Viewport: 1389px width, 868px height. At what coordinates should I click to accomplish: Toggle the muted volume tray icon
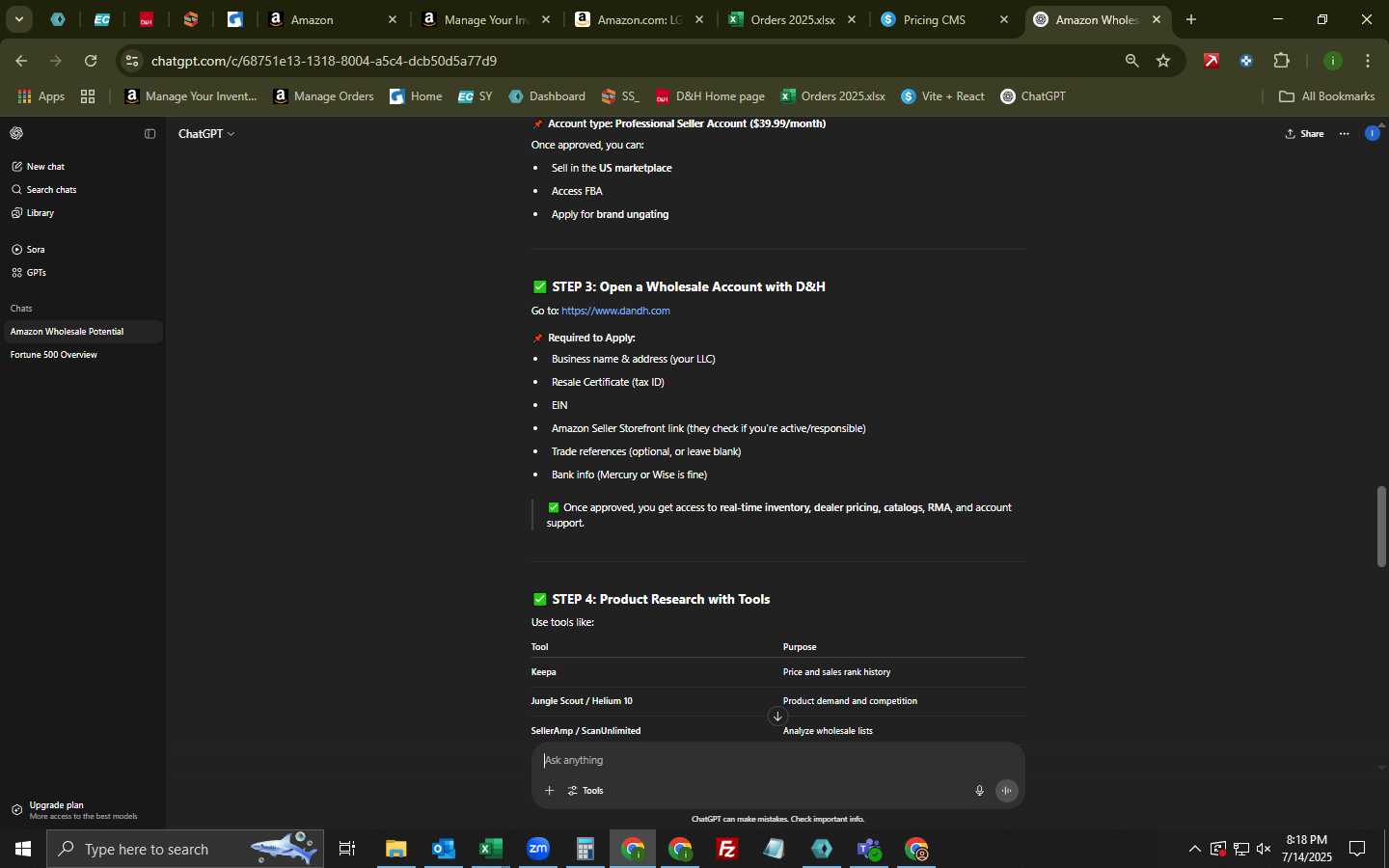(1264, 849)
